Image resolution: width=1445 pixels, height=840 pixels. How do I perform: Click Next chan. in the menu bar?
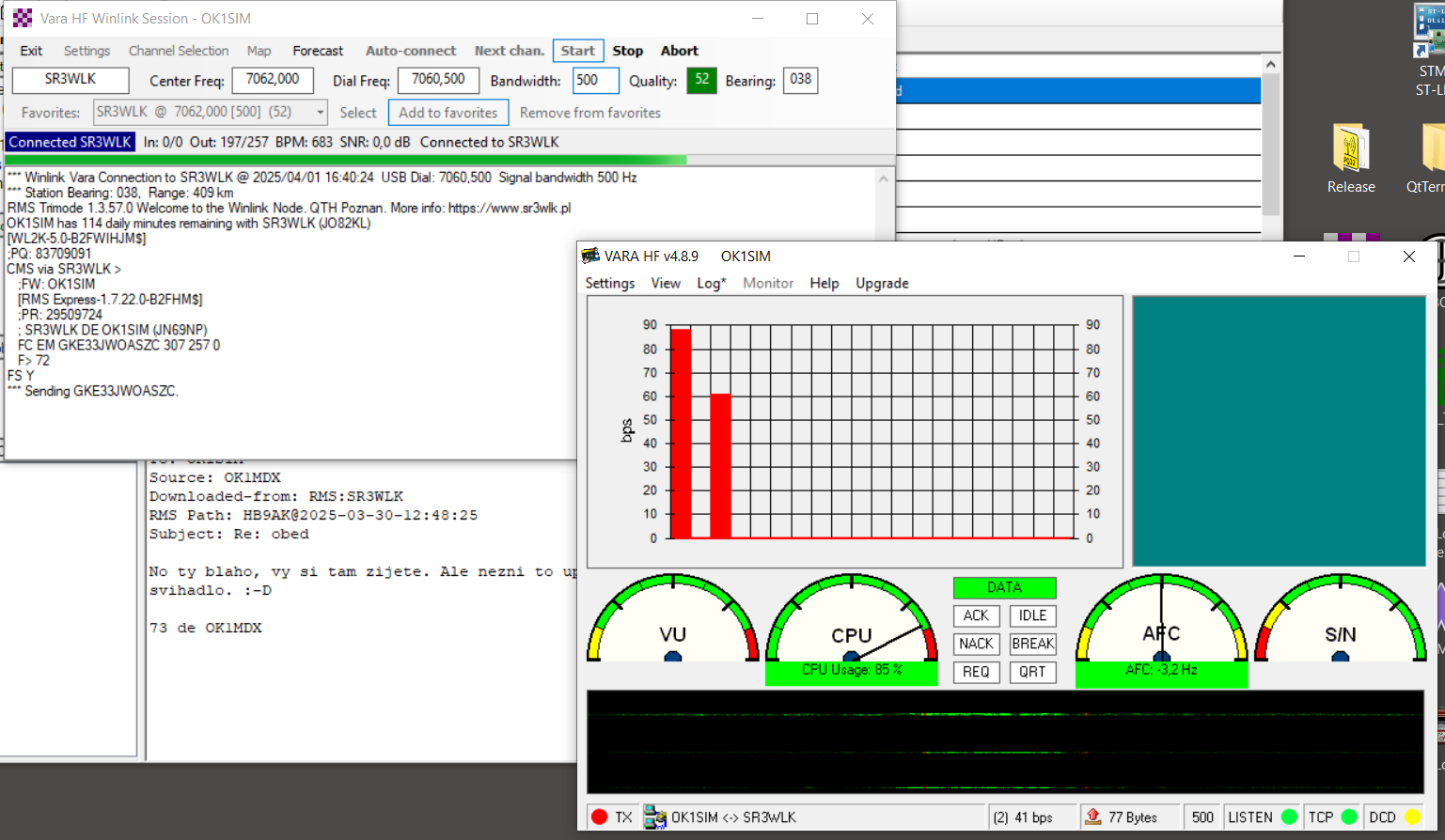pos(509,51)
